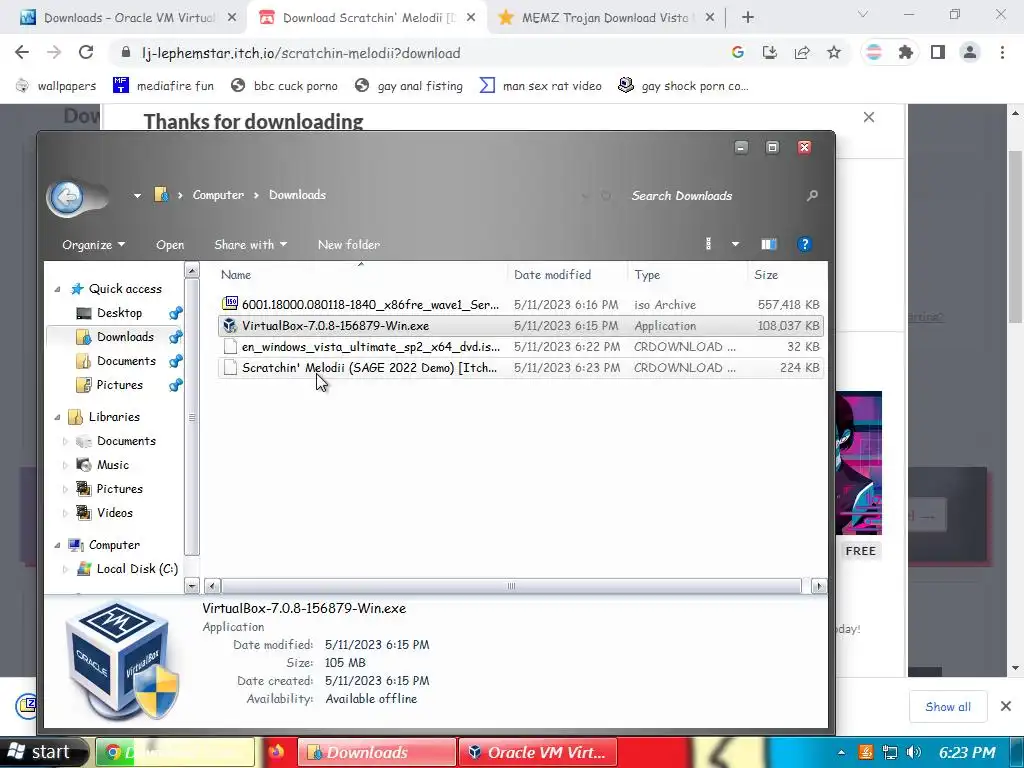Open the mediafire fun bookmark
Screen dimensions: 1024x768
point(163,86)
